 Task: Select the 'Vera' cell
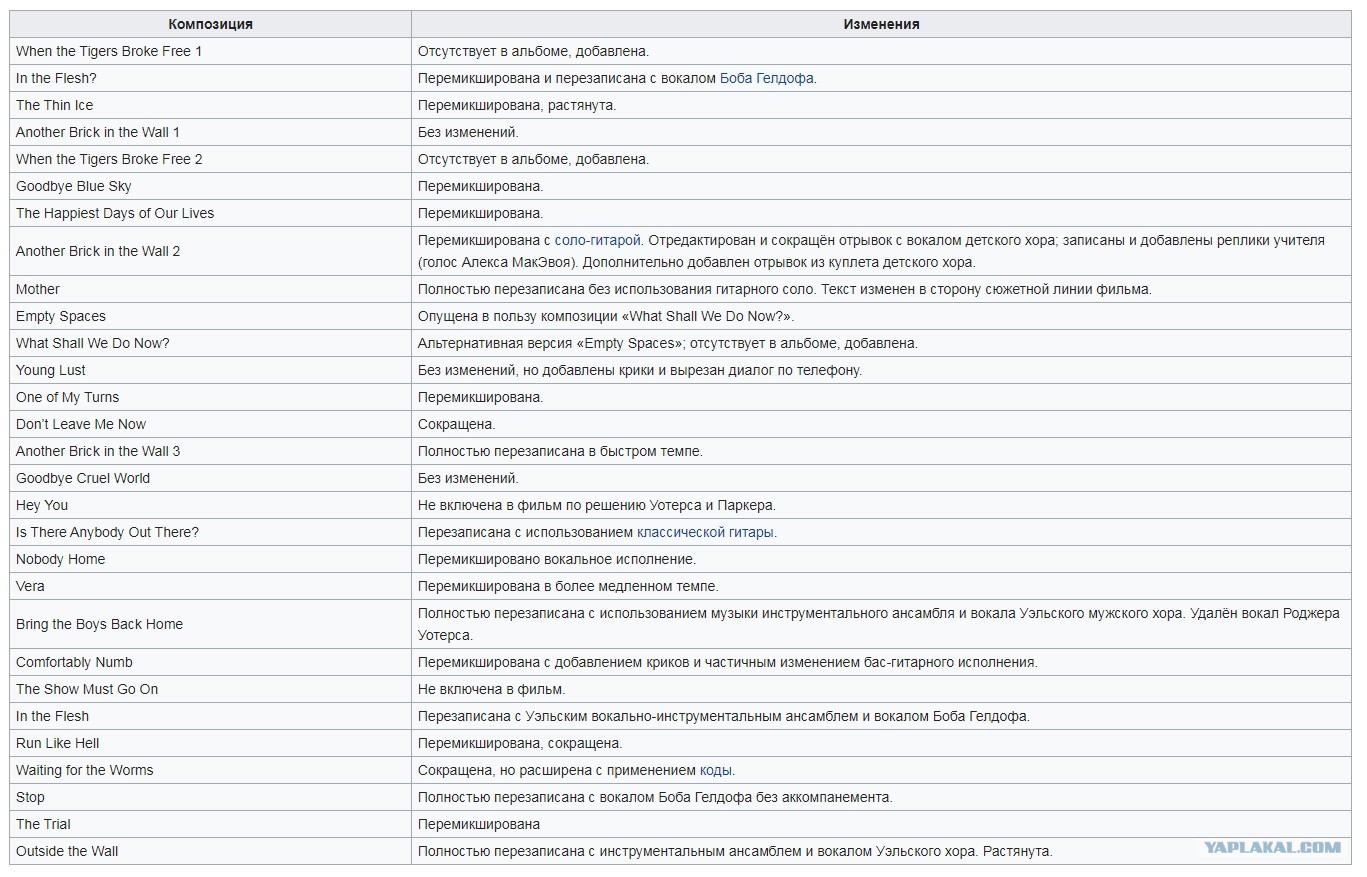[x=210, y=586]
